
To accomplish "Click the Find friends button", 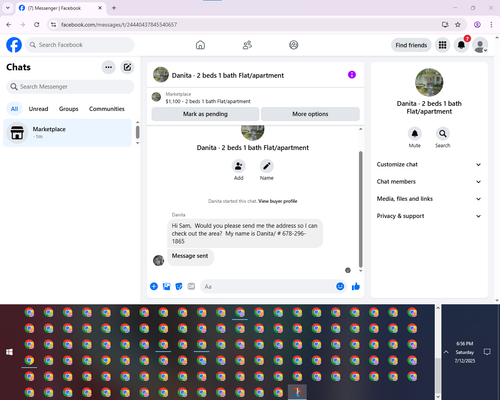I will click(411, 45).
